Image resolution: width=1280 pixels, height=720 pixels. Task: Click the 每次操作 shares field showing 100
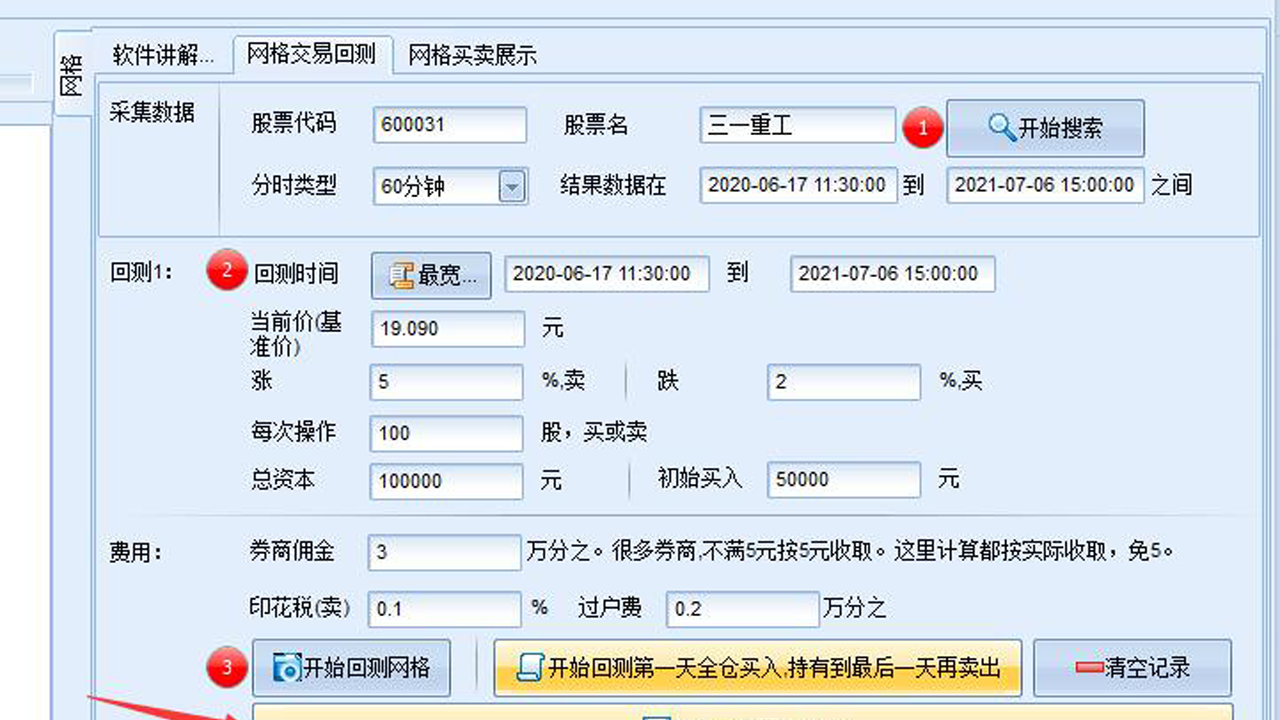(447, 433)
